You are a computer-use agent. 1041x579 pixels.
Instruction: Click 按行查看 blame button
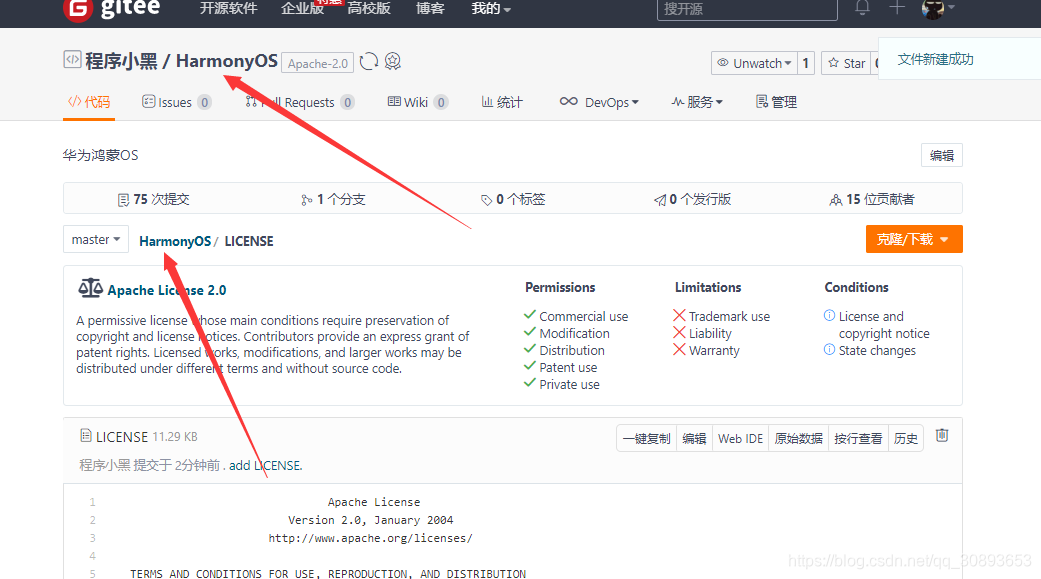click(x=858, y=438)
